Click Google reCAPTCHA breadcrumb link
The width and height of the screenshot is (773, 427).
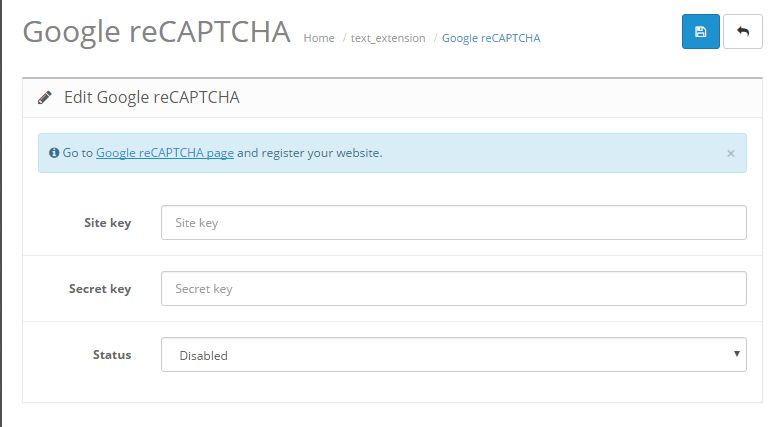(491, 38)
